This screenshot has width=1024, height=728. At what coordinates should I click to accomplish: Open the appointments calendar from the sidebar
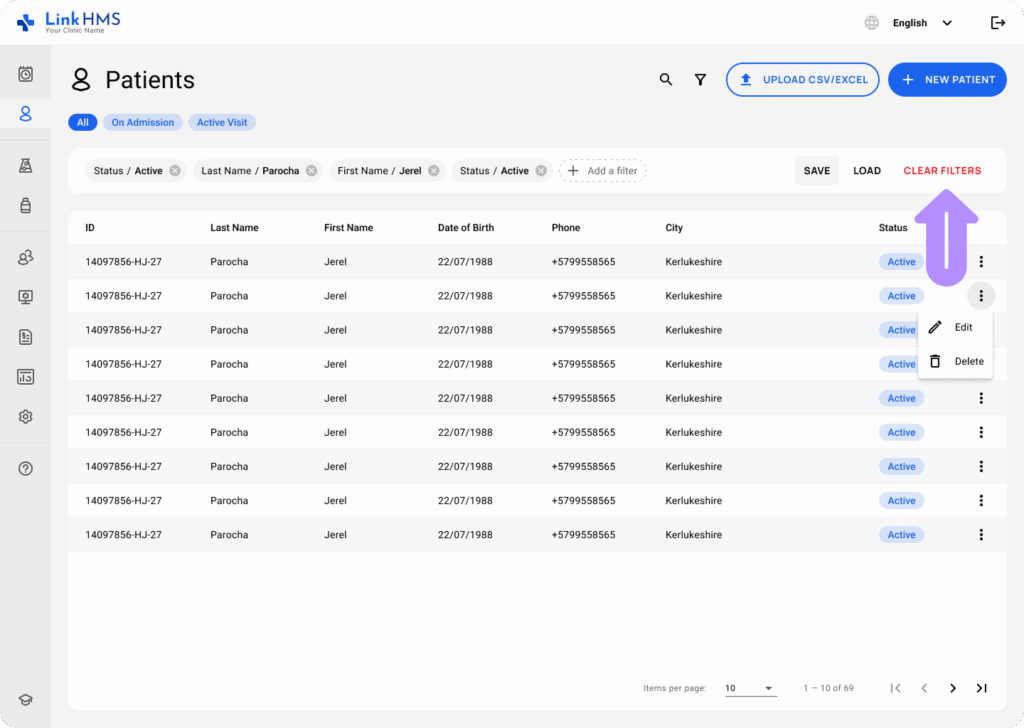click(27, 72)
